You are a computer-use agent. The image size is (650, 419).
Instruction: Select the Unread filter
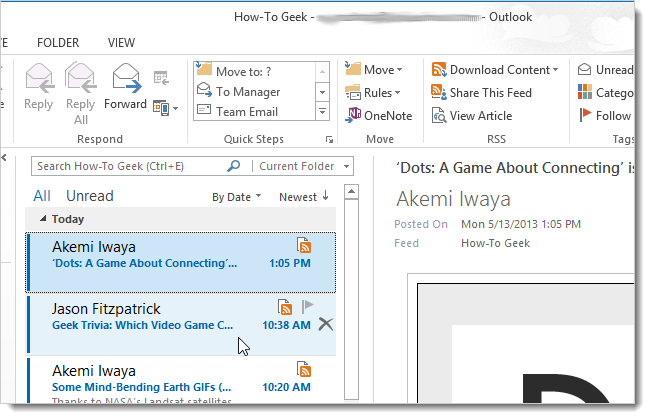tap(90, 196)
